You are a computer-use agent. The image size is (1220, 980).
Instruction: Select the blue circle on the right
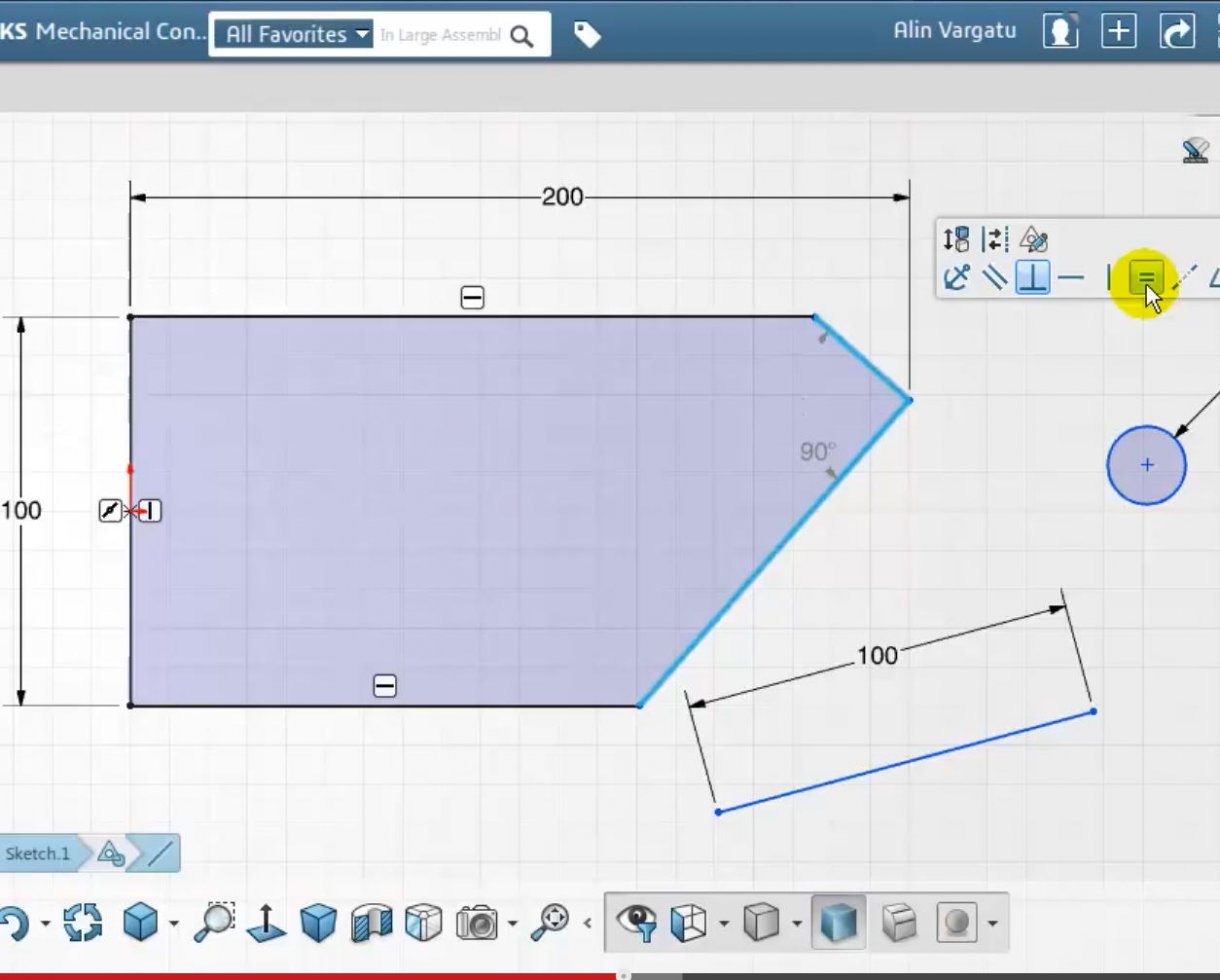[1146, 465]
